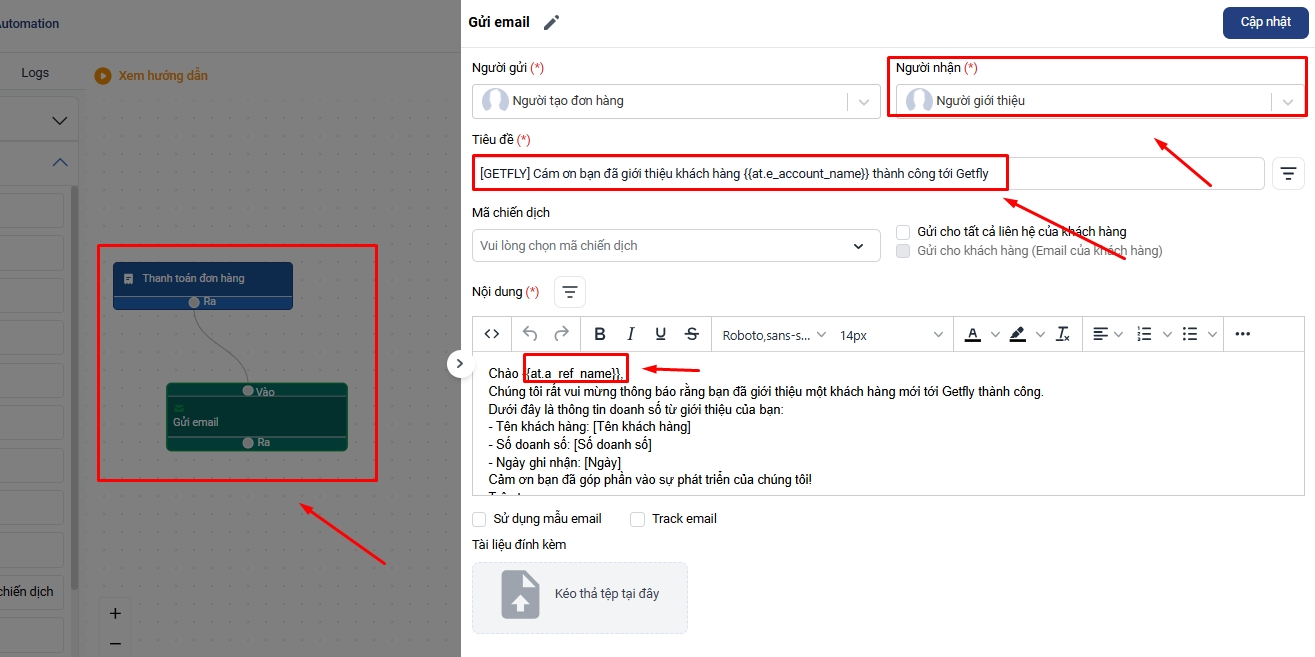Screen dimensions: 1315x657
Task: Click the Cập nhật button
Action: 1265,23
